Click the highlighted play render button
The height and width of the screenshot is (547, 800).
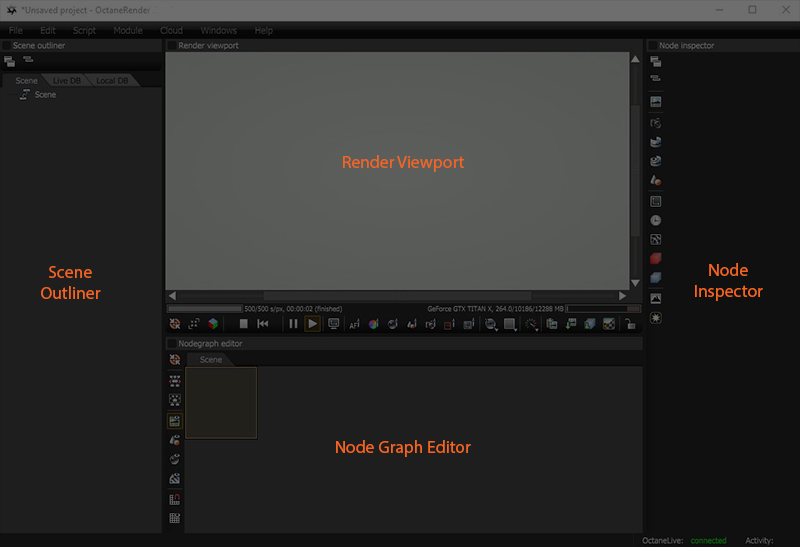pos(313,324)
